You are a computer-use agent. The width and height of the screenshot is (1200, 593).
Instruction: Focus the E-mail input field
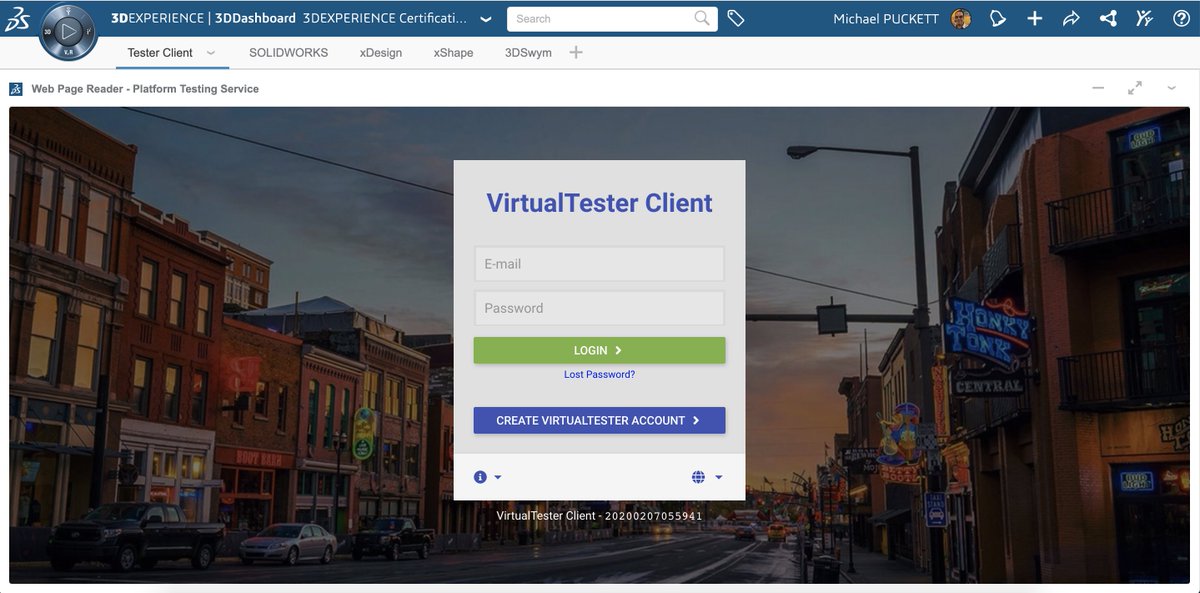[x=599, y=264]
